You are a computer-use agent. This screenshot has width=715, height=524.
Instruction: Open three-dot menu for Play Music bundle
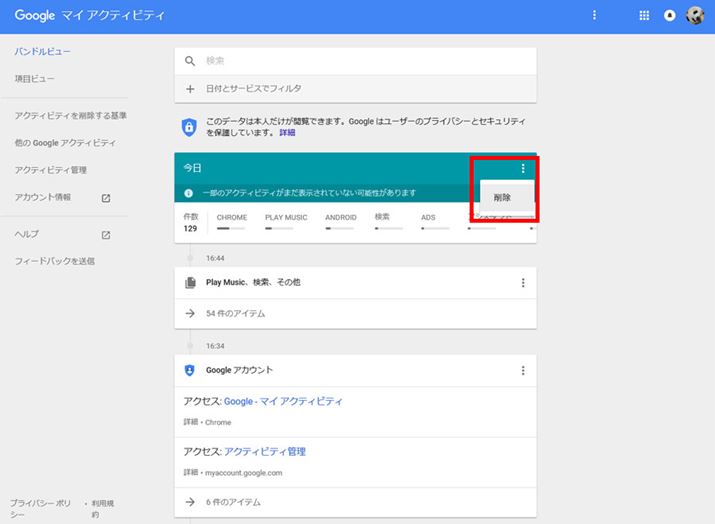pos(522,283)
